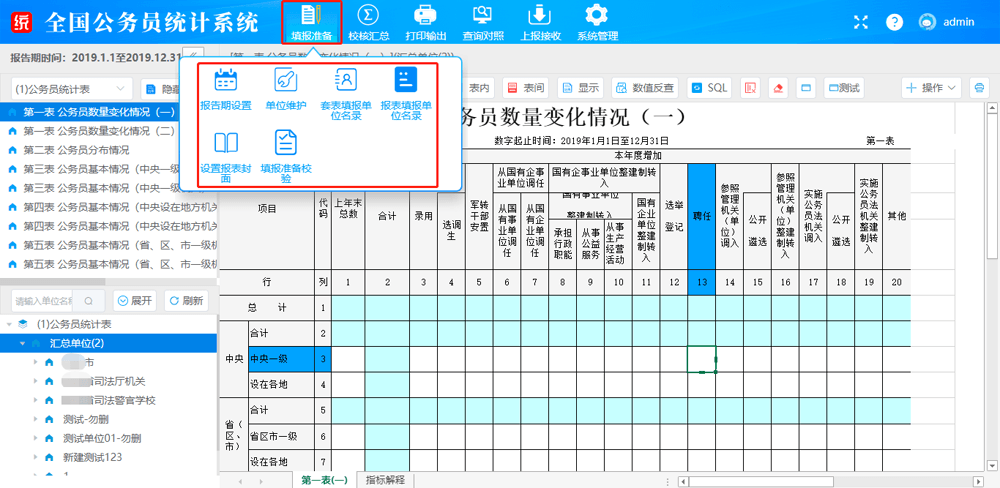Click the unit name search field

coord(44,300)
